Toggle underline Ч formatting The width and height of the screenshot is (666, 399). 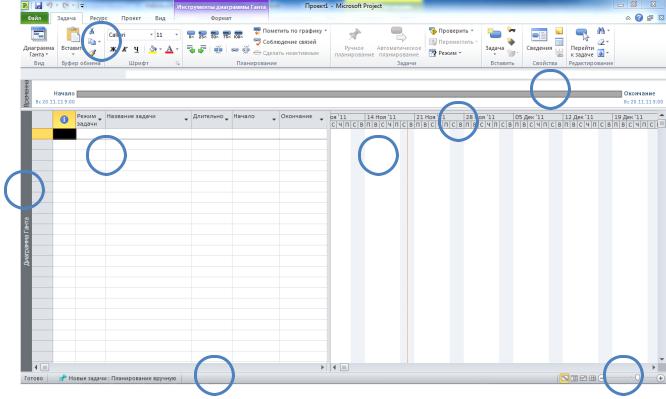[136, 50]
